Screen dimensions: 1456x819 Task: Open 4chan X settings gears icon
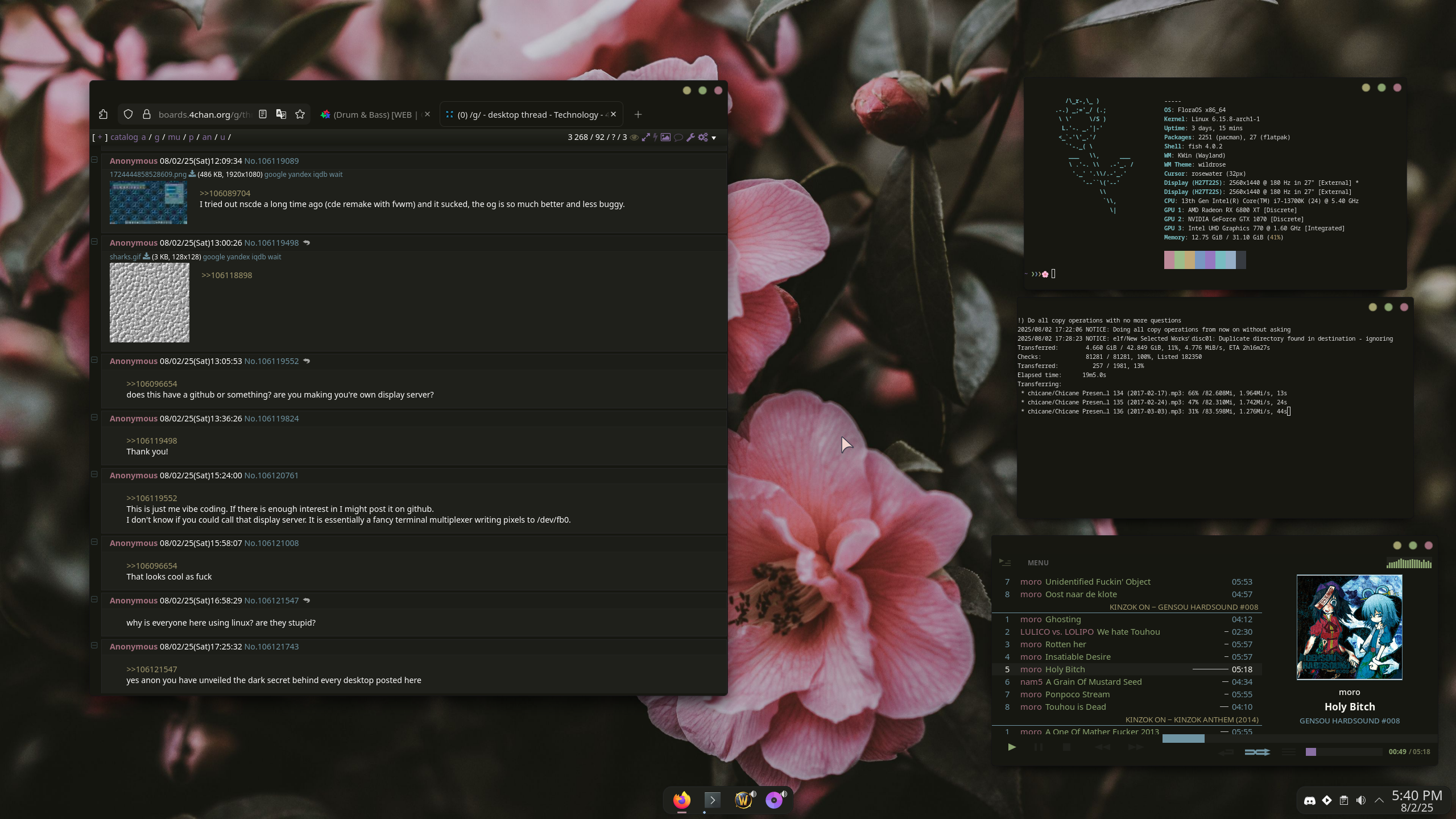point(703,137)
